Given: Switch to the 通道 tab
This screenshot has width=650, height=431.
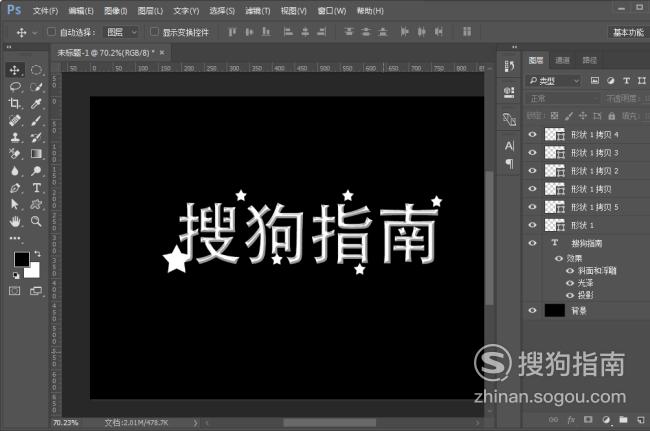Looking at the screenshot, I should point(562,61).
